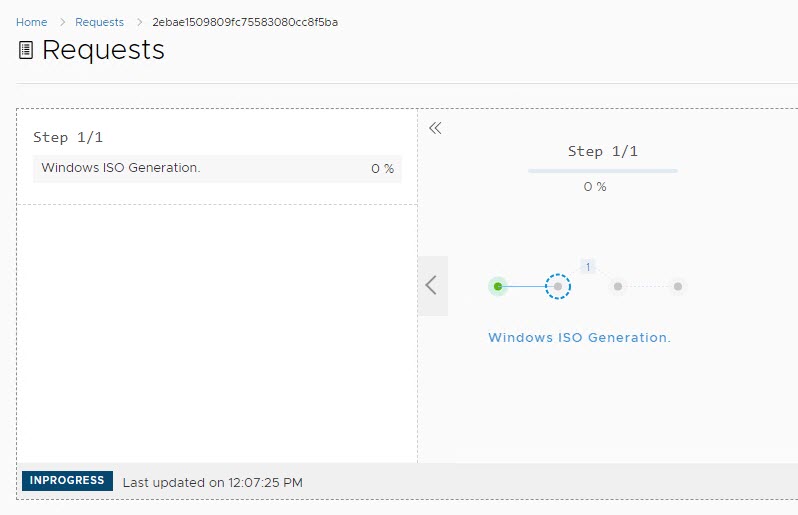The height and width of the screenshot is (515, 798).
Task: Collapse panel with double chevron icon
Action: (x=435, y=128)
